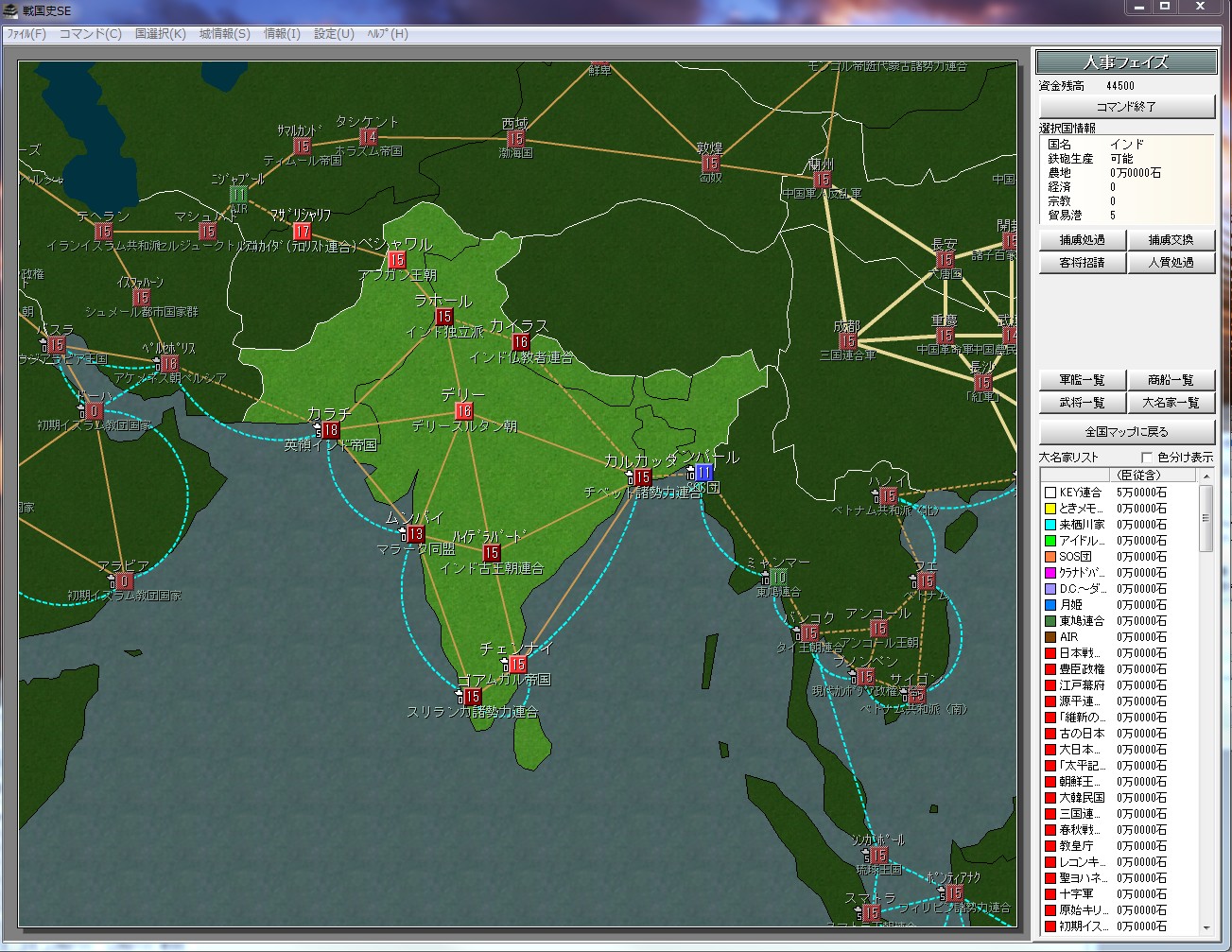Click the green Nishapur castle marker
1232x952 pixels.
point(238,195)
